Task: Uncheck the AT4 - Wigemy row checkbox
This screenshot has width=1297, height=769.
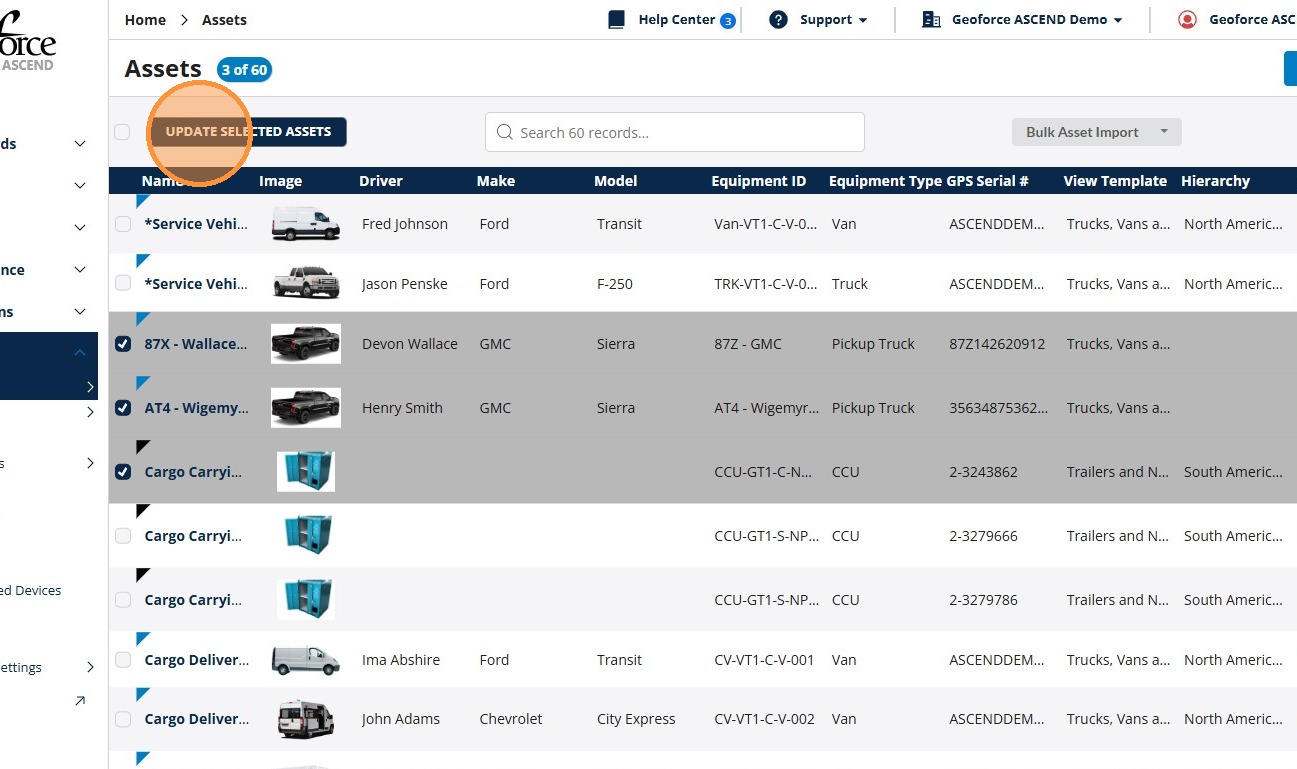Action: [x=123, y=408]
